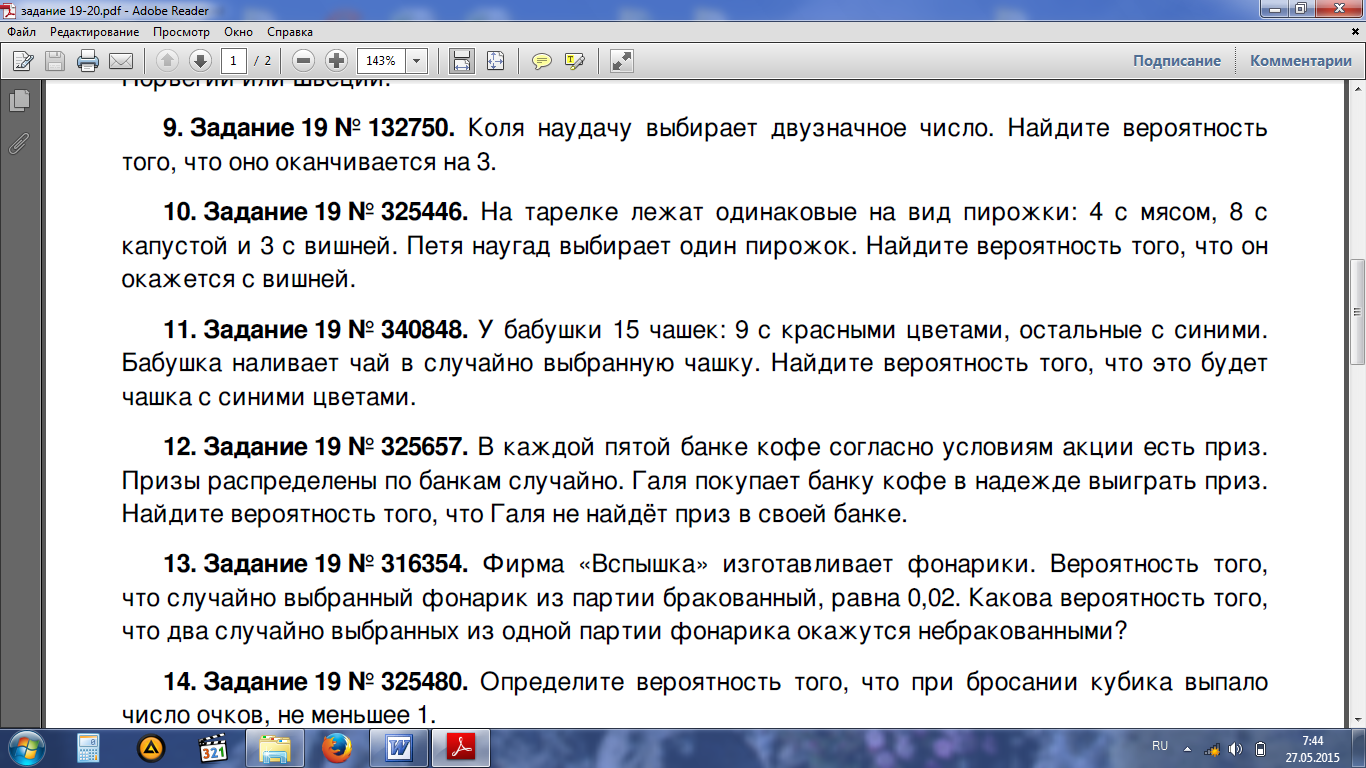Click the zoom in plus button
This screenshot has width=1366, height=768.
tap(336, 60)
